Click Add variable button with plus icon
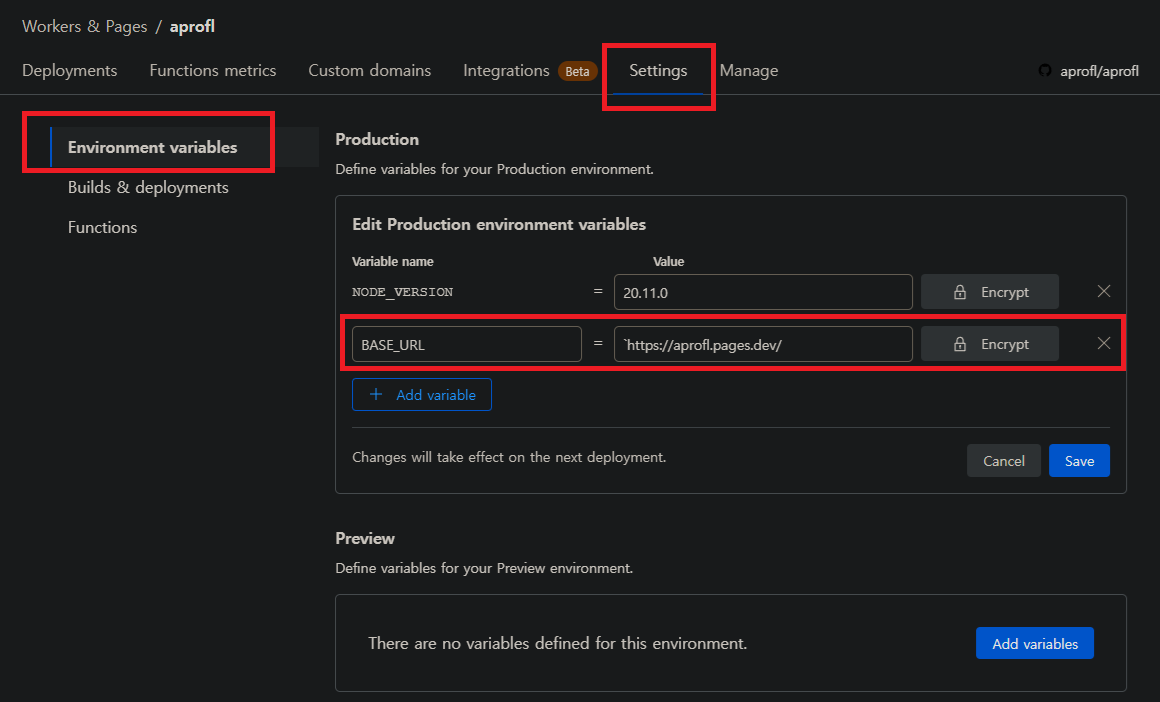The height and width of the screenshot is (702, 1160). tap(421, 394)
